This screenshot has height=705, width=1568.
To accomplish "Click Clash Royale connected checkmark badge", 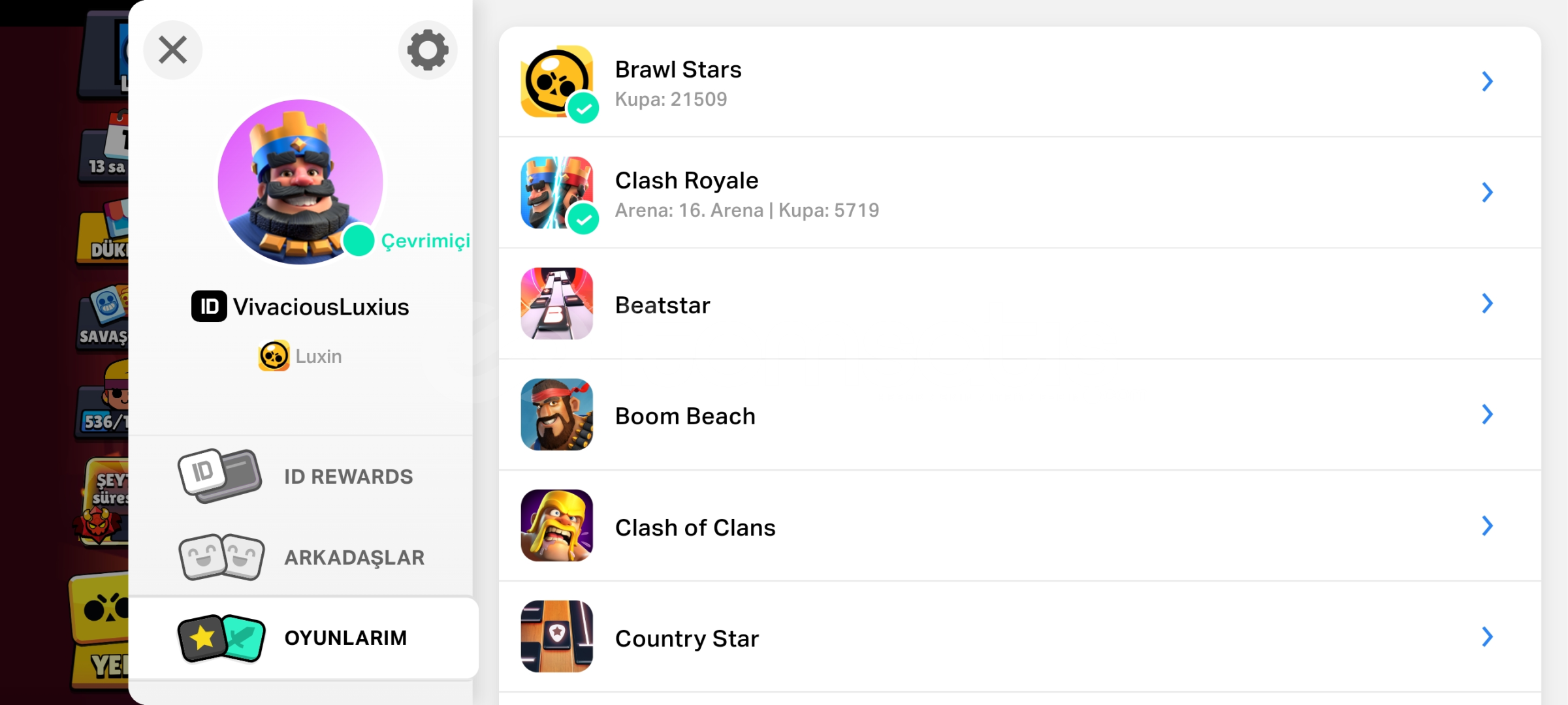I will pos(583,219).
